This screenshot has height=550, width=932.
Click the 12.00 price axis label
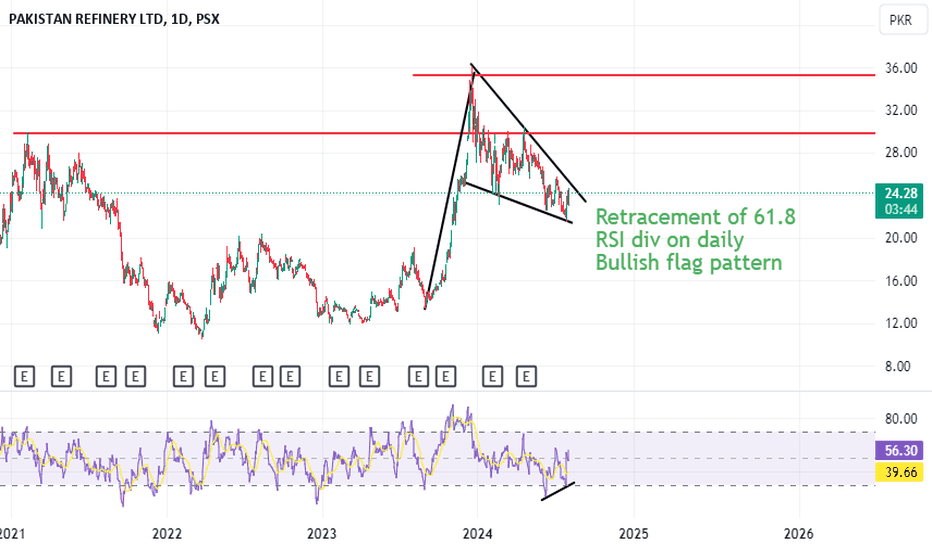pyautogui.click(x=901, y=323)
